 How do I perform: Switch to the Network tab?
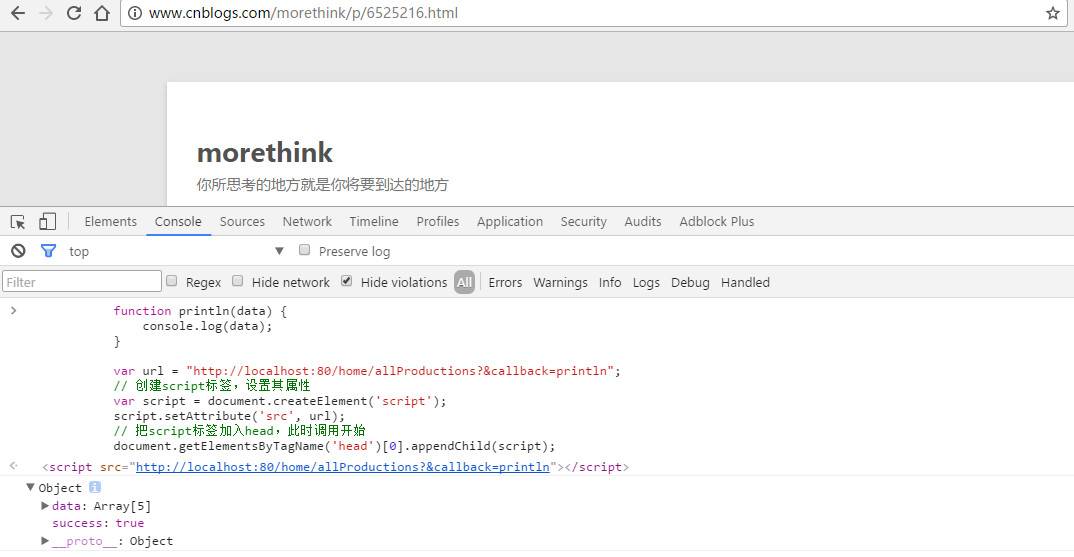click(307, 221)
